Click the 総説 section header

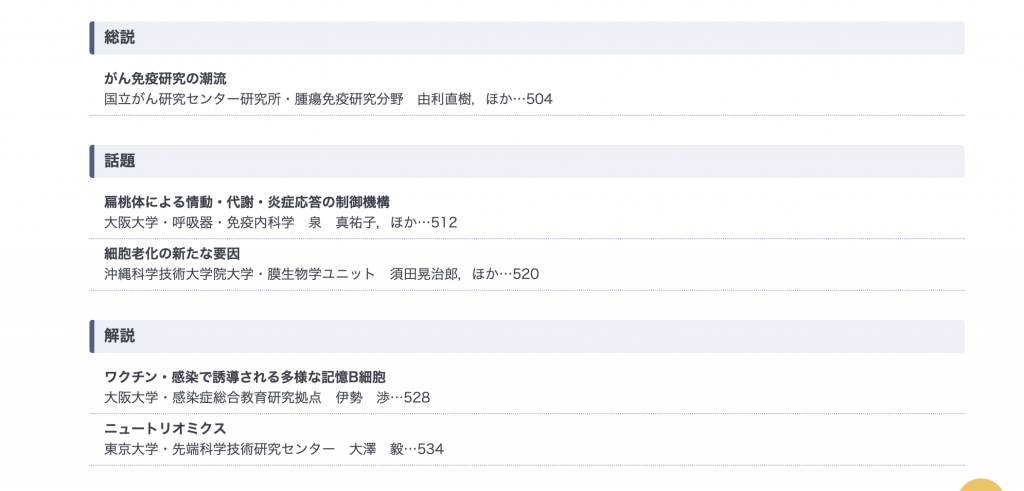coord(527,38)
